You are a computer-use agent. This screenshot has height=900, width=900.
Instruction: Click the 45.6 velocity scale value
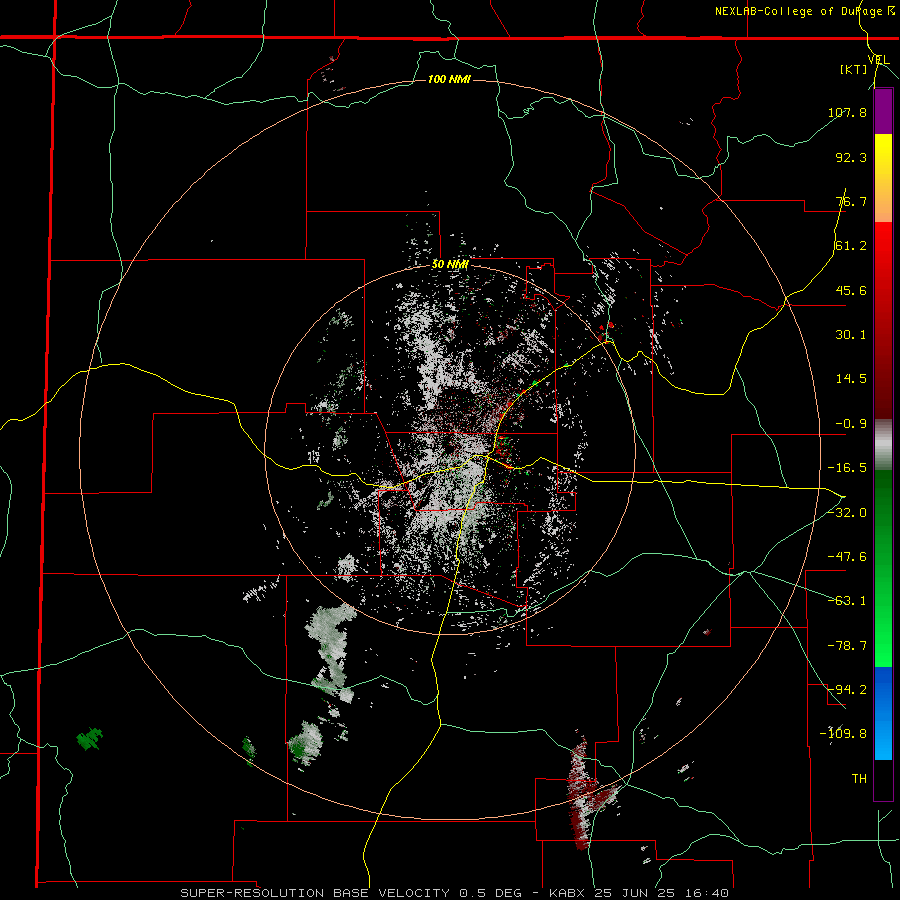click(851, 290)
